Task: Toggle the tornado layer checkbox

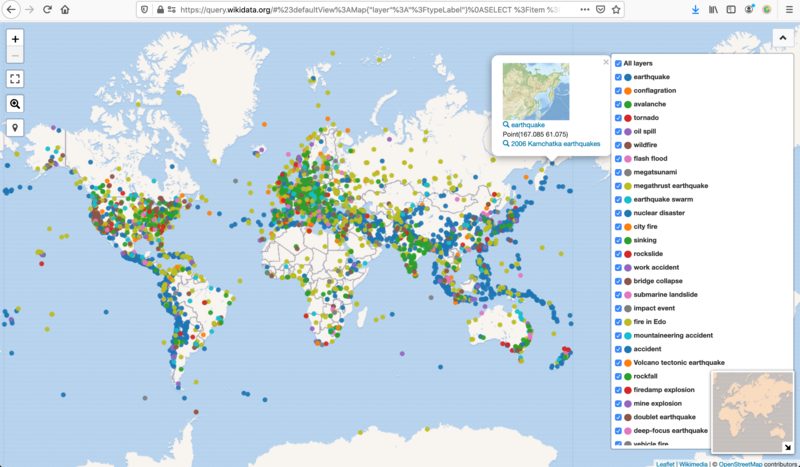Action: pos(618,118)
